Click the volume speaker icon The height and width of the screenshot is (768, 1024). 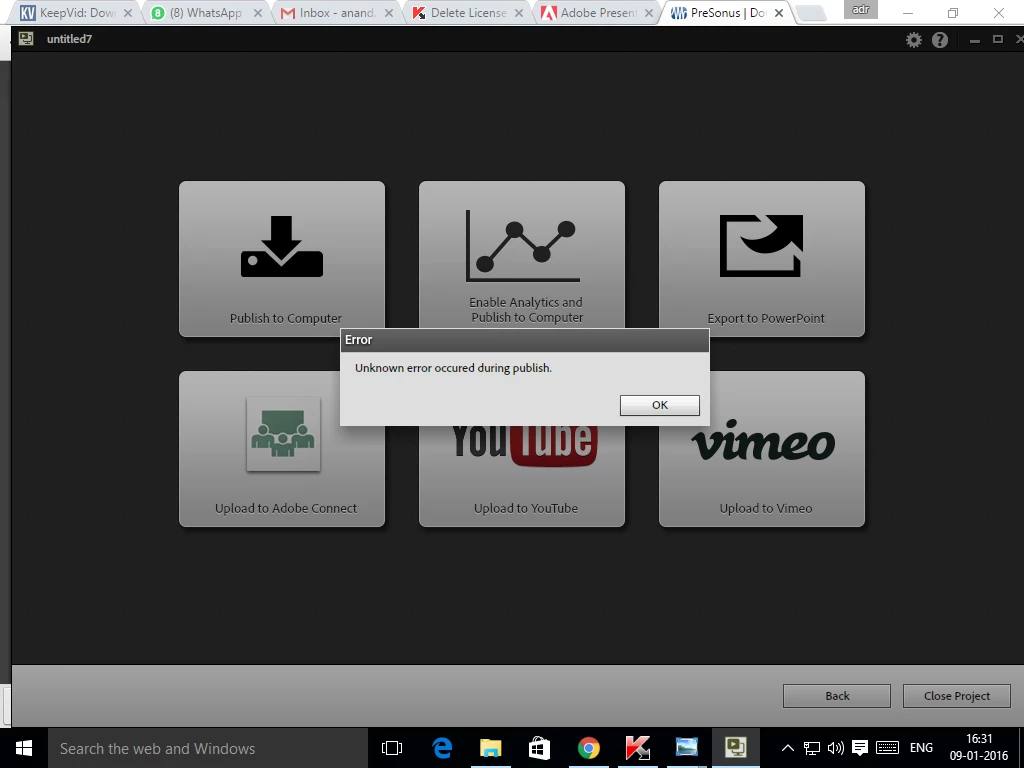point(835,748)
